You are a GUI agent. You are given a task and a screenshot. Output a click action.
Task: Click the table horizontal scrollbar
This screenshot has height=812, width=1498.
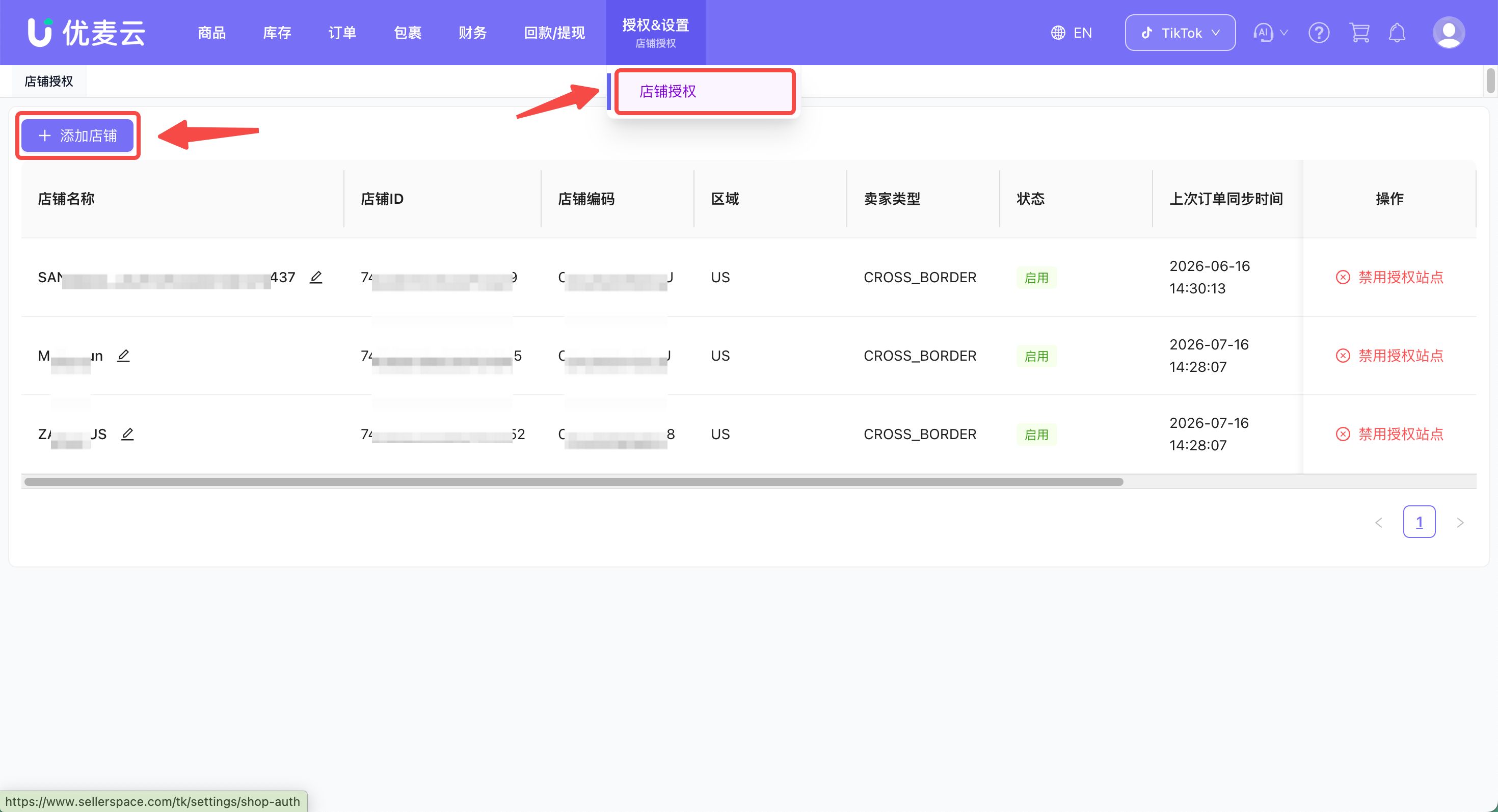coord(573,482)
